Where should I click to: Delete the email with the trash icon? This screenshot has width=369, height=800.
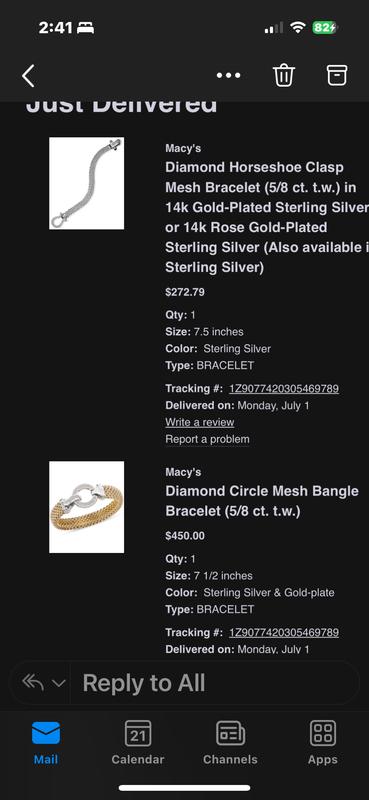click(284, 76)
